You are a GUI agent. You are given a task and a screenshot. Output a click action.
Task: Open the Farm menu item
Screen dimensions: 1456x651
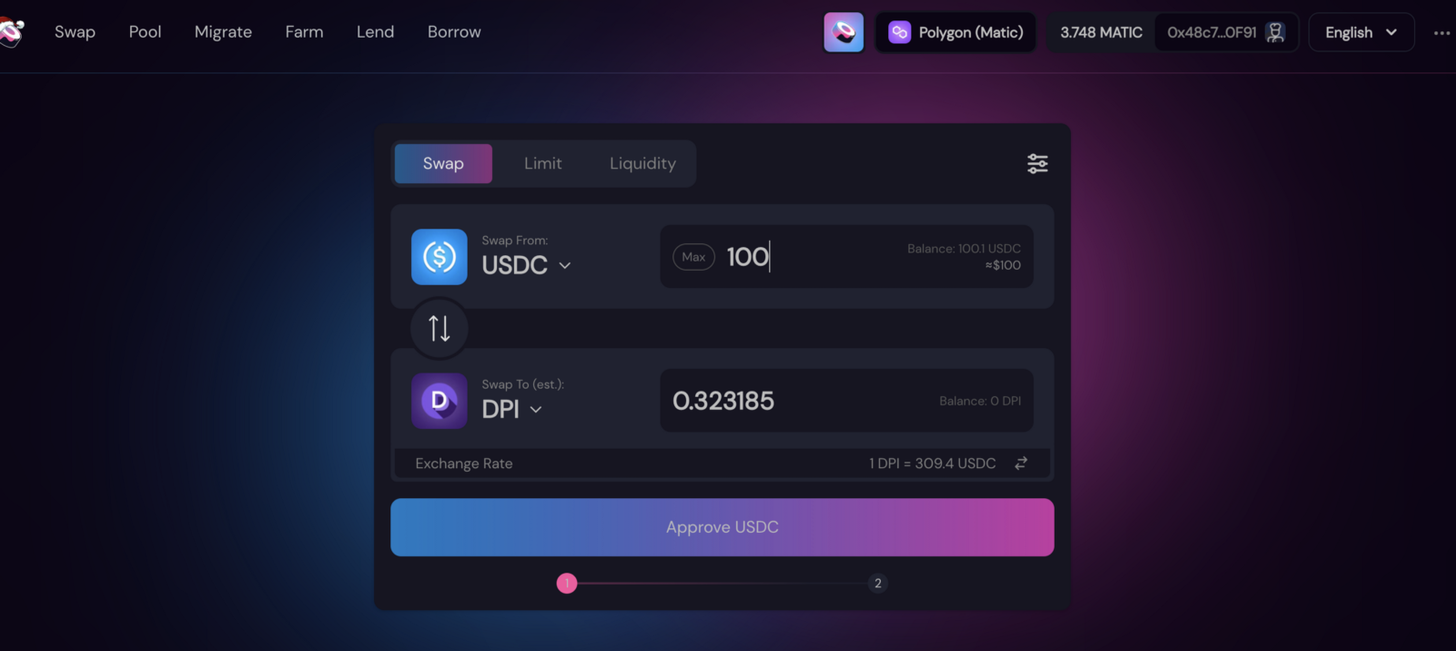pos(304,32)
